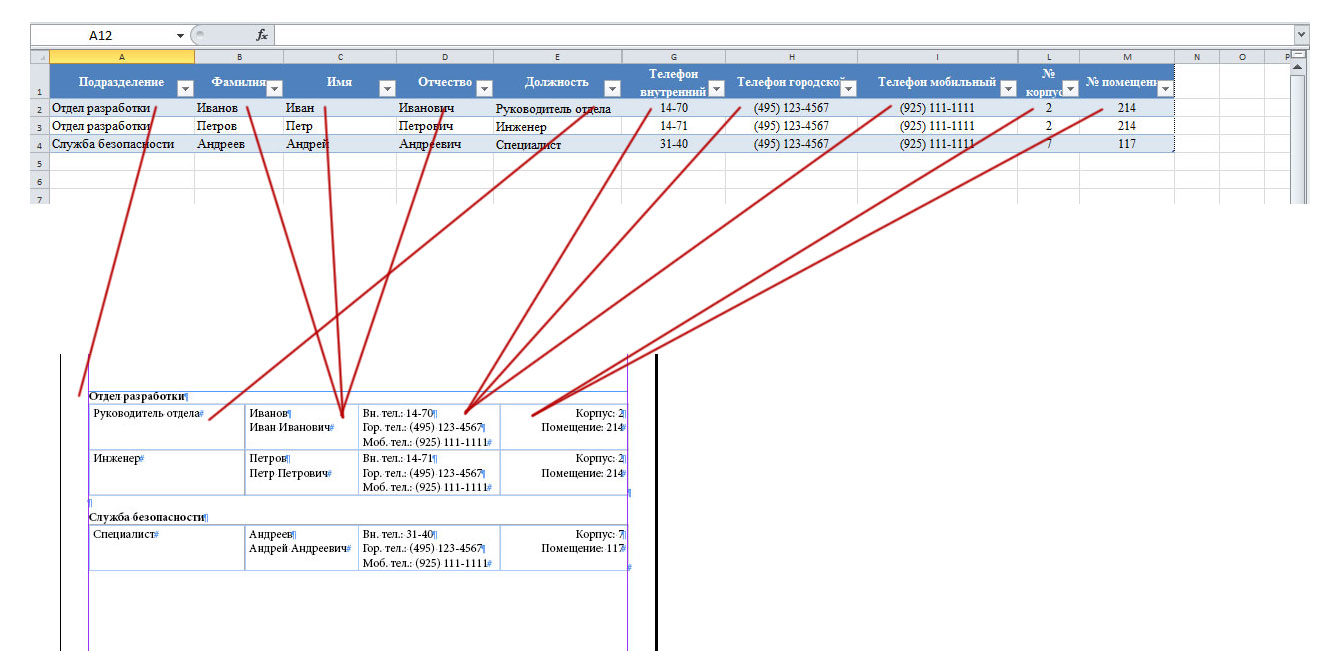Select row 5 header
The image size is (1342, 651).
(x=39, y=163)
